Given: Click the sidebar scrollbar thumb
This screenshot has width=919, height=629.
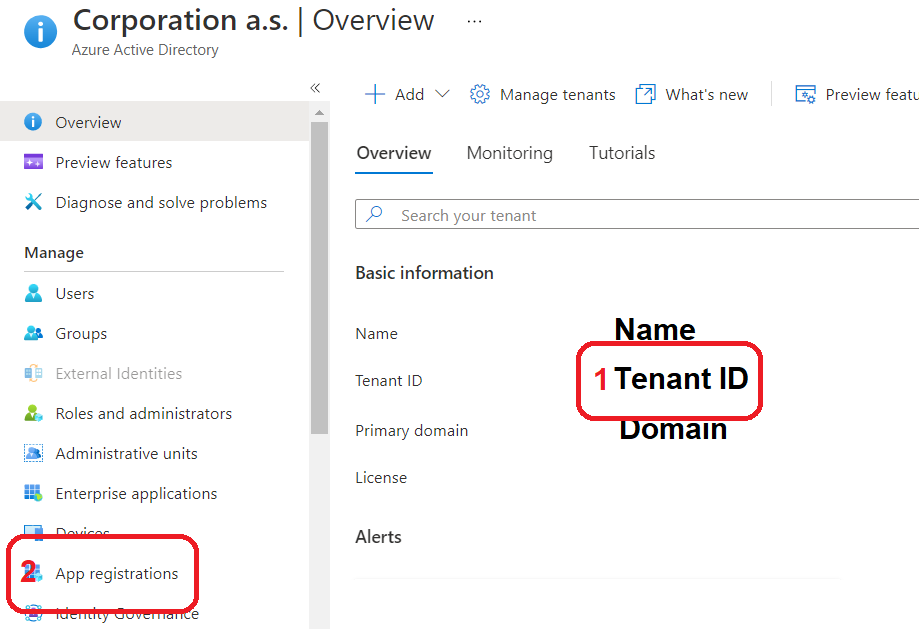Looking at the screenshot, I should (319, 278).
